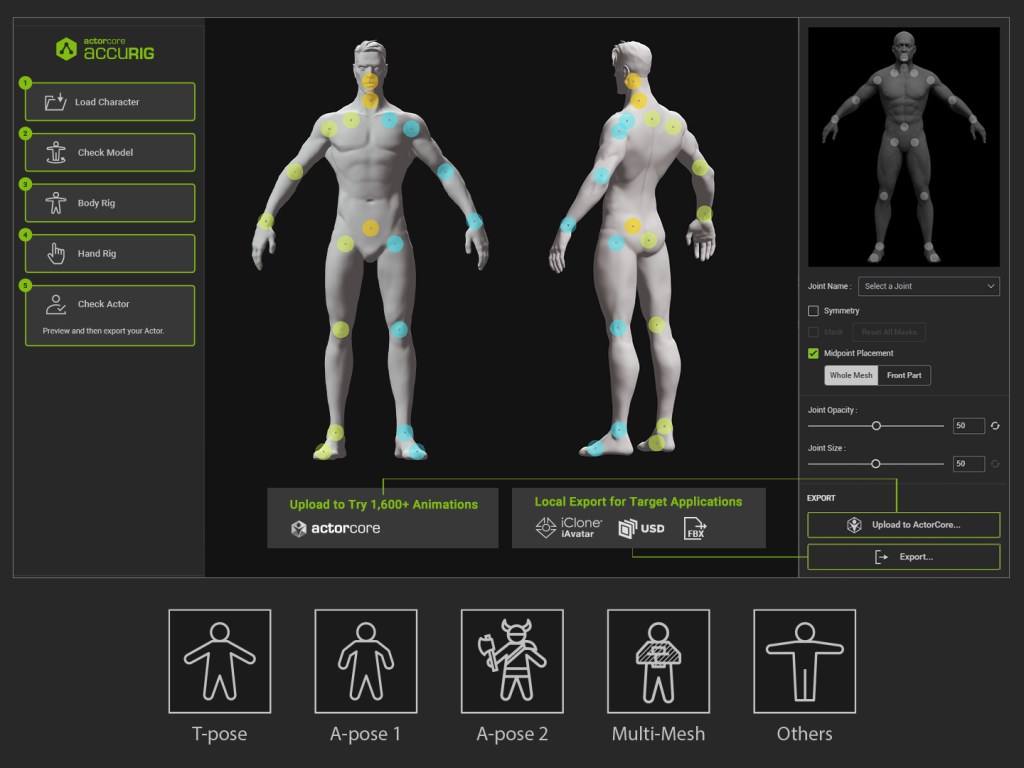
Task: Select the Whole Mesh option
Action: click(x=851, y=376)
